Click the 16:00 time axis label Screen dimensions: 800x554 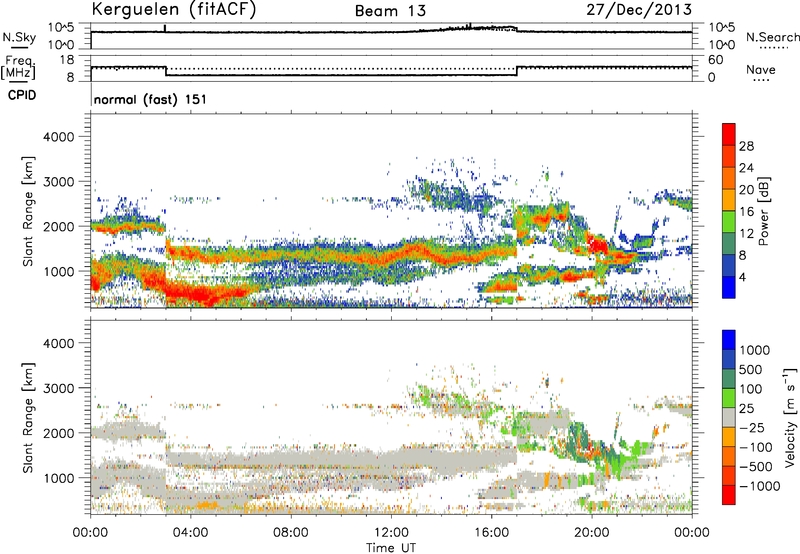(x=491, y=533)
